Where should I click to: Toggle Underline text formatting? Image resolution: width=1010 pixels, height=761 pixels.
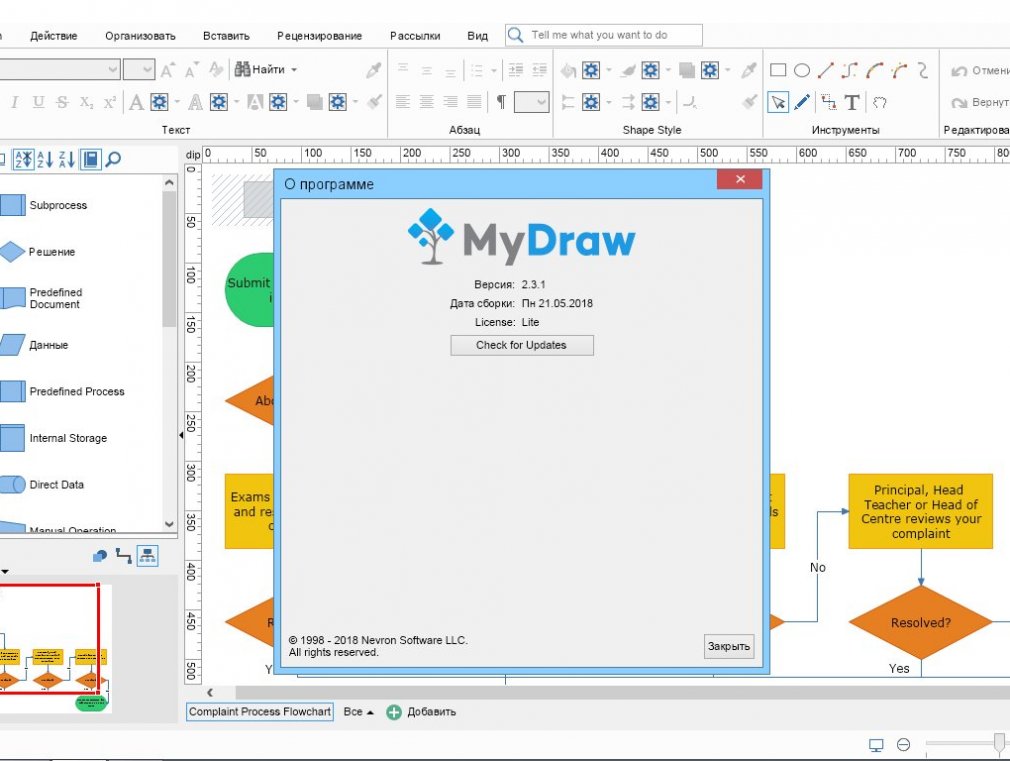pyautogui.click(x=39, y=102)
